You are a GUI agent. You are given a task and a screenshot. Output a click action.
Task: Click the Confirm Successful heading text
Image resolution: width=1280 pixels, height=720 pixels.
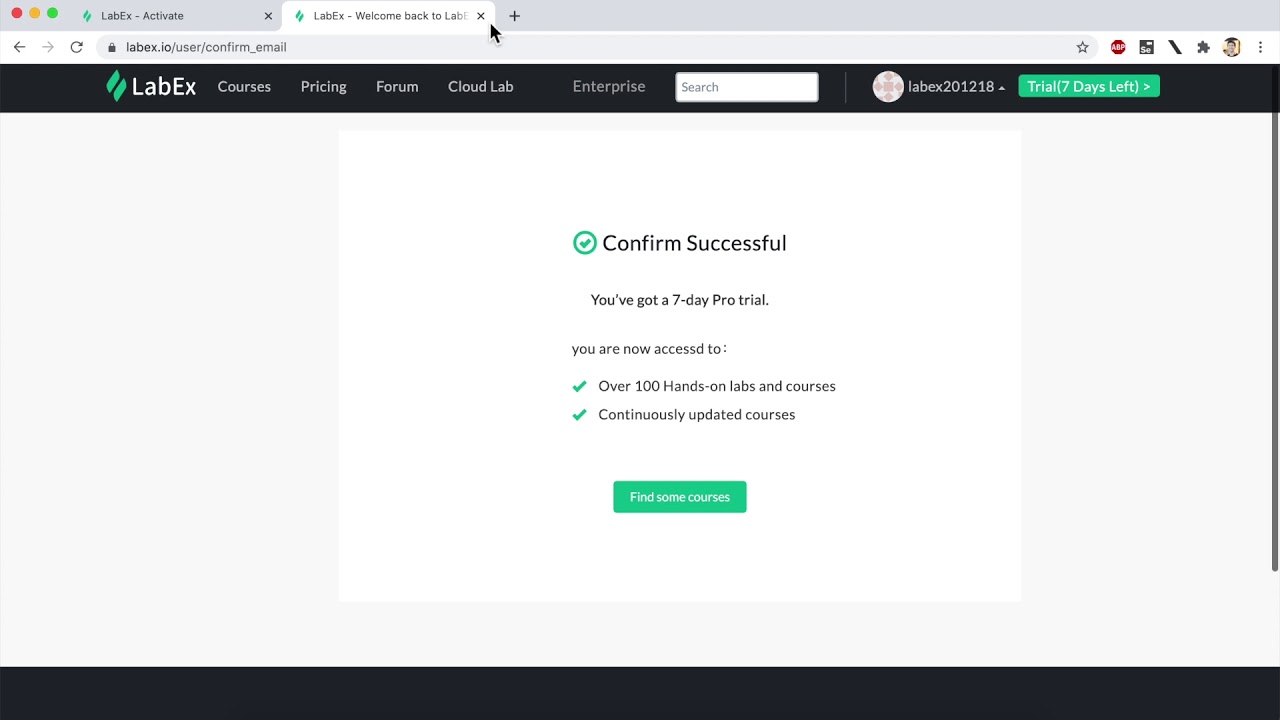(694, 243)
